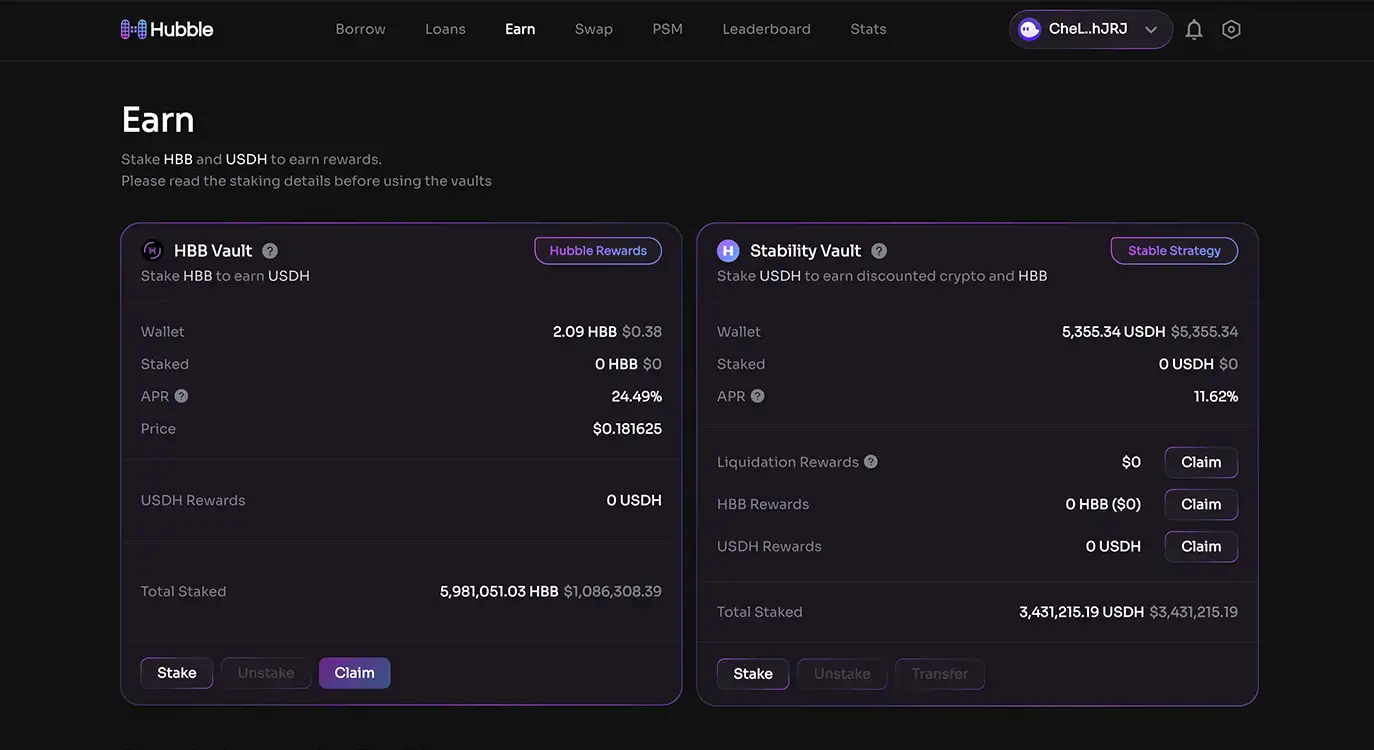Expand the CheL..hJRJ wallet dropdown
This screenshot has height=750, width=1374.
click(1150, 30)
